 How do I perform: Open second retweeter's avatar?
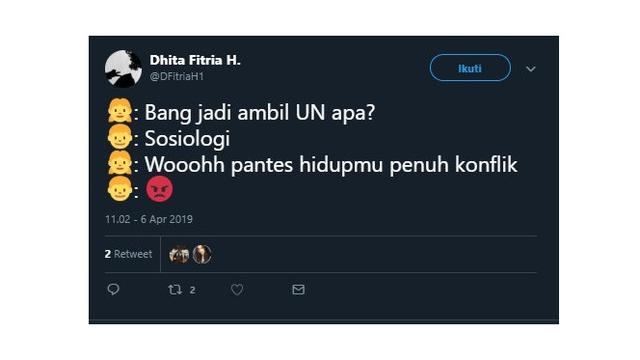pyautogui.click(x=202, y=254)
